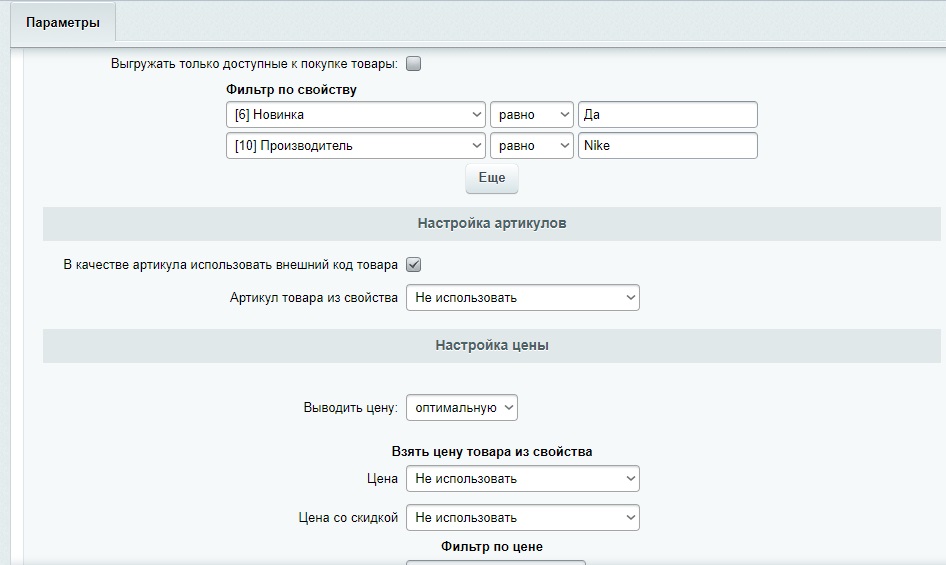Viewport: 946px width, 565px height.
Task: Toggle the external code as article checkbox
Action: tap(414, 265)
